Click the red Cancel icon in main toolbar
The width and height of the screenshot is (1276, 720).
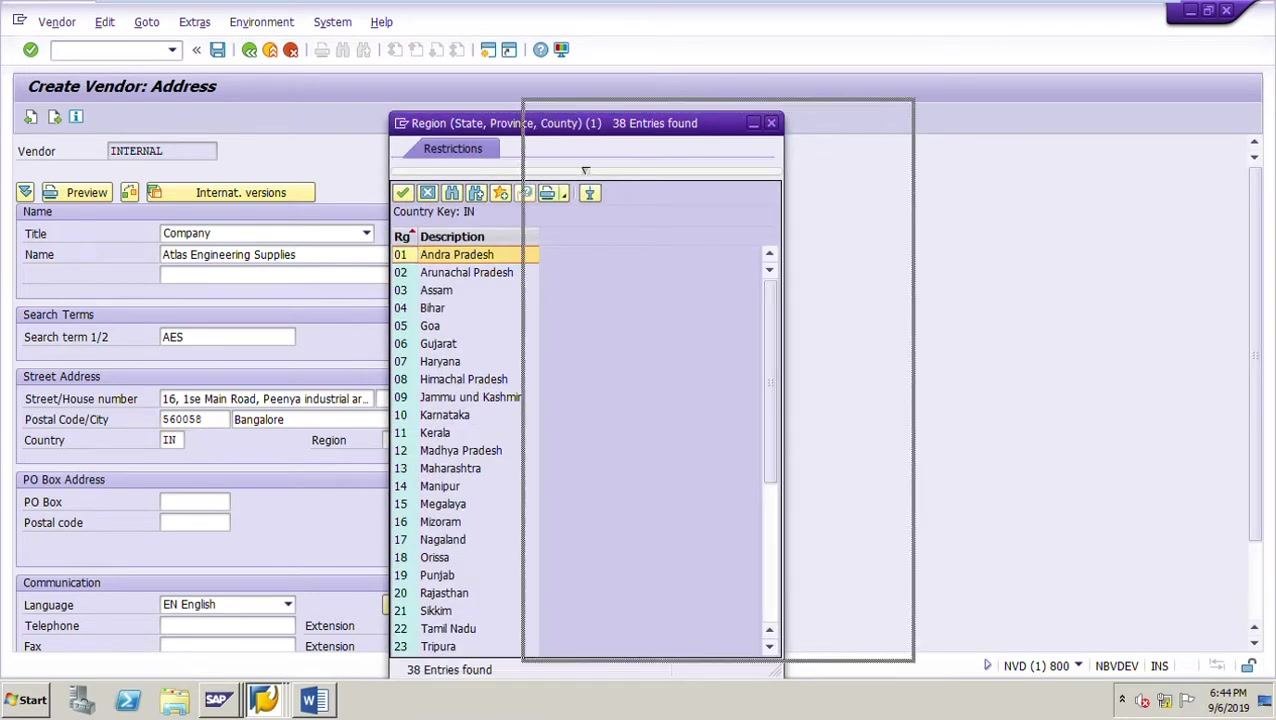pos(291,50)
